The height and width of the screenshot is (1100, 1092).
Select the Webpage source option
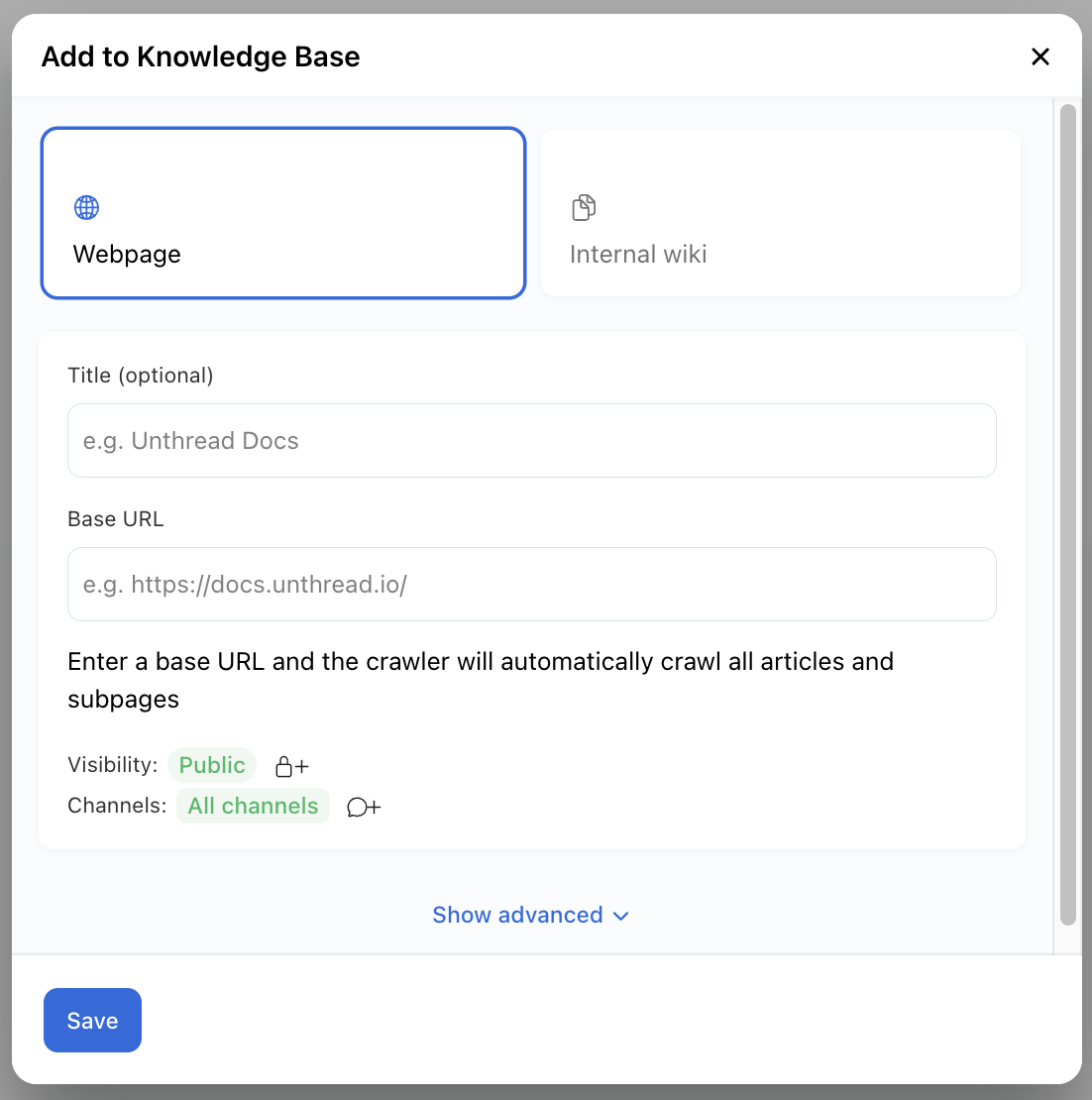pyautogui.click(x=283, y=213)
